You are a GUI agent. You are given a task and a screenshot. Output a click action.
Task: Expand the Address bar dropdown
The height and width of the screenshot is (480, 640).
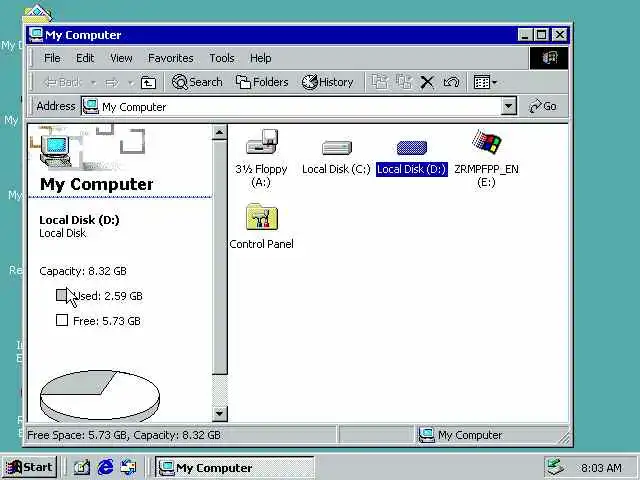(x=509, y=106)
